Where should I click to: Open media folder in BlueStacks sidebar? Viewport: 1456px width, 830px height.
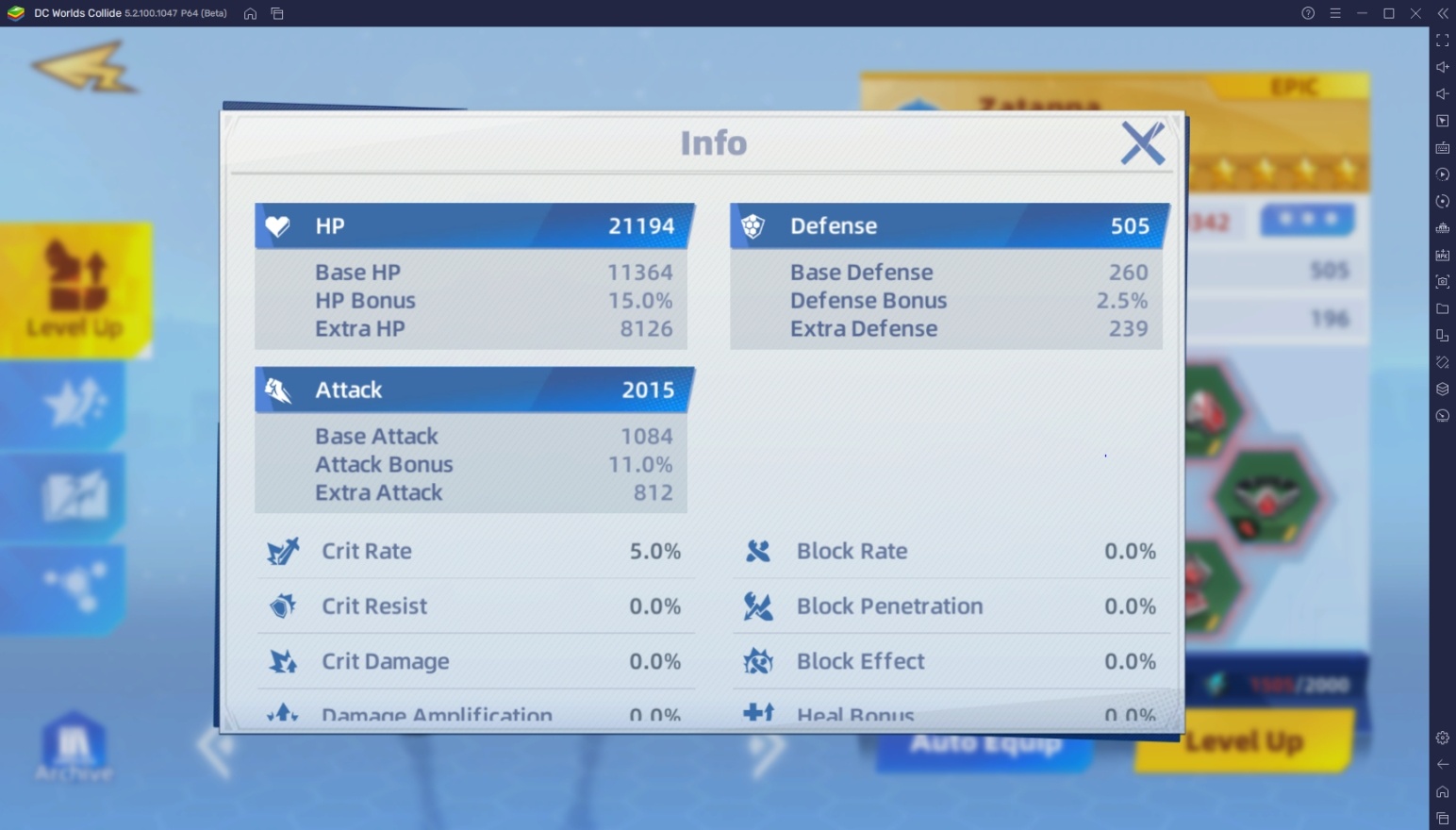1443,308
